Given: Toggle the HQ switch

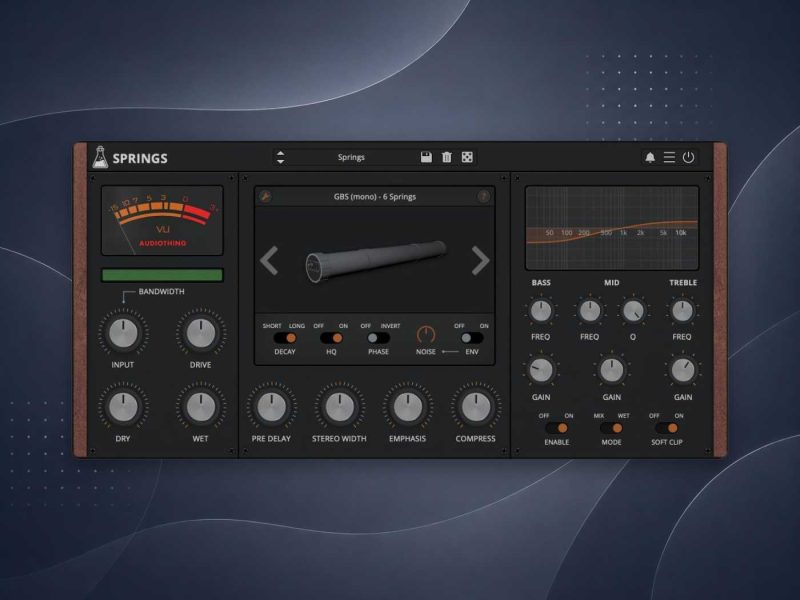Looking at the screenshot, I should coord(331,338).
